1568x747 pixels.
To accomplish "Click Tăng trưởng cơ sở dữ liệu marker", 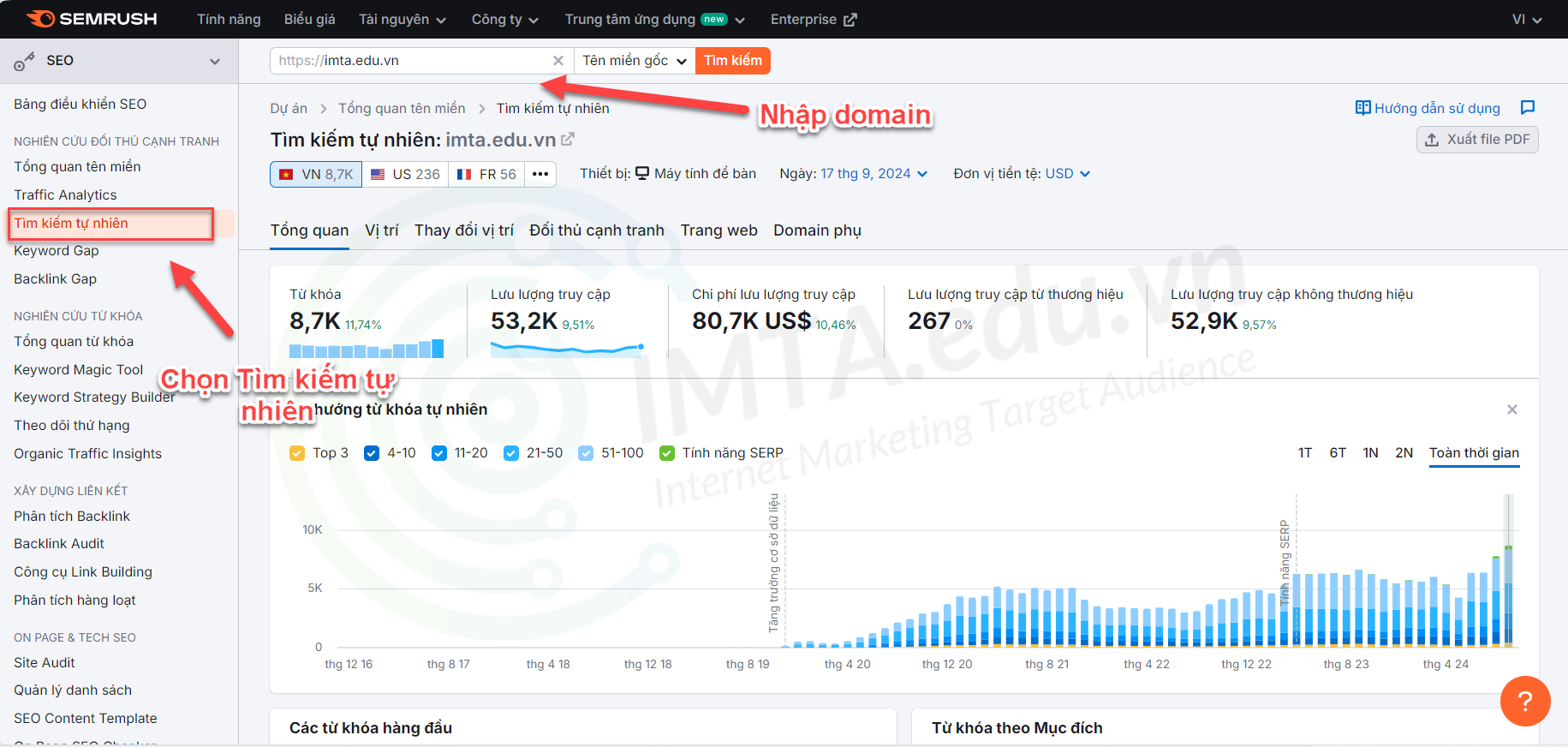I will point(774,563).
